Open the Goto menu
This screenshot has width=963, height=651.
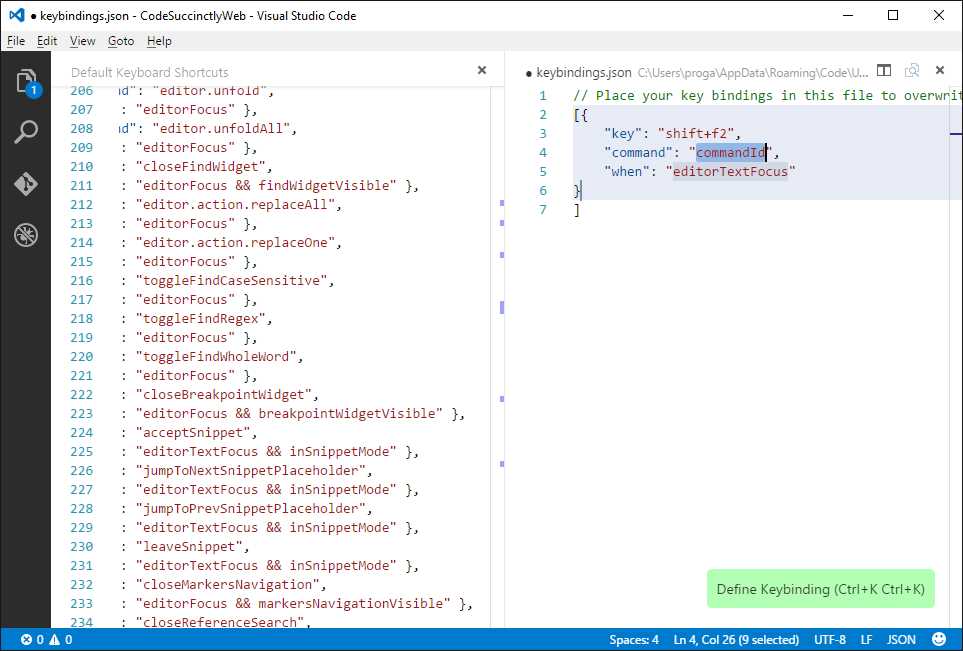[x=120, y=41]
